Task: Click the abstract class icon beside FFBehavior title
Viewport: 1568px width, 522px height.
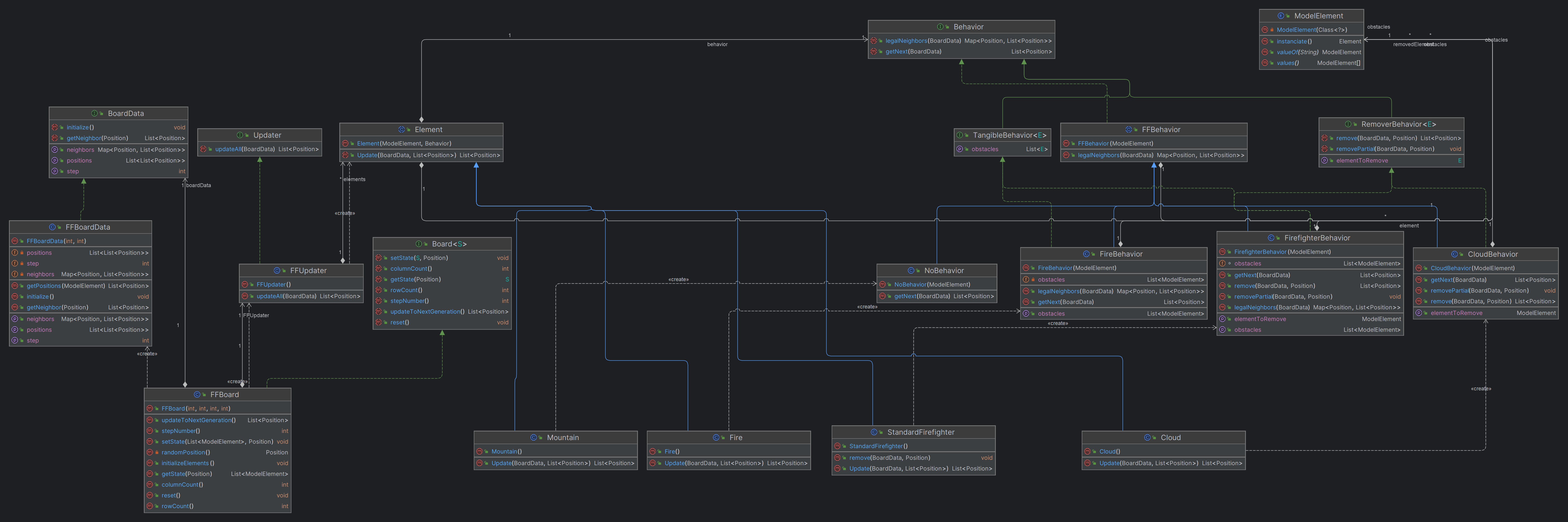Action: (1128, 130)
